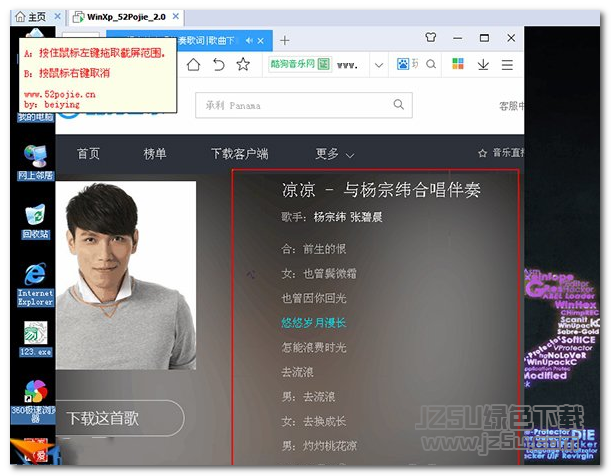Open the browser hamburger menu
Image resolution: width=611 pixels, height=476 pixels.
507,65
